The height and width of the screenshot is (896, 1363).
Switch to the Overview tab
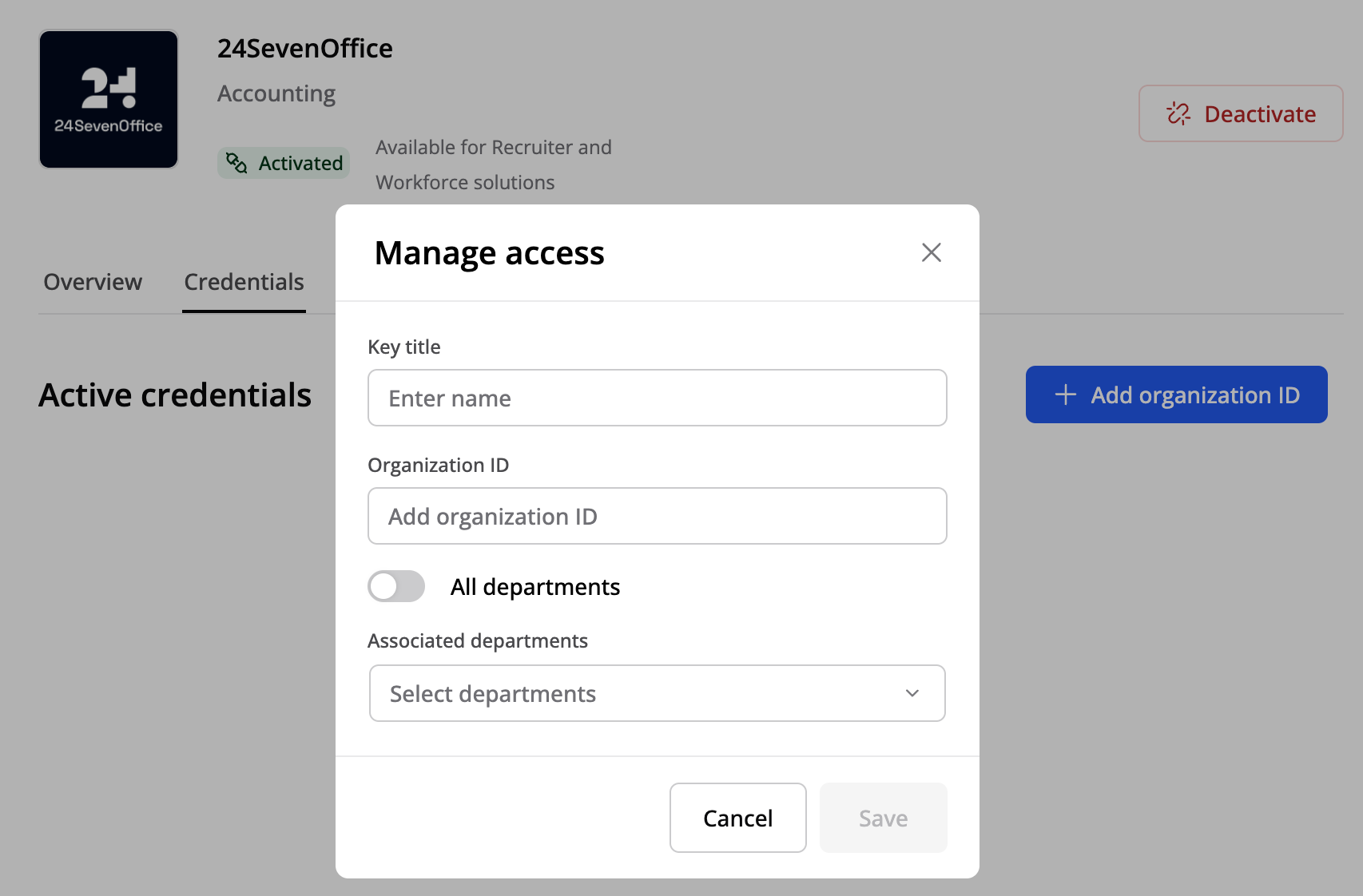point(93,282)
